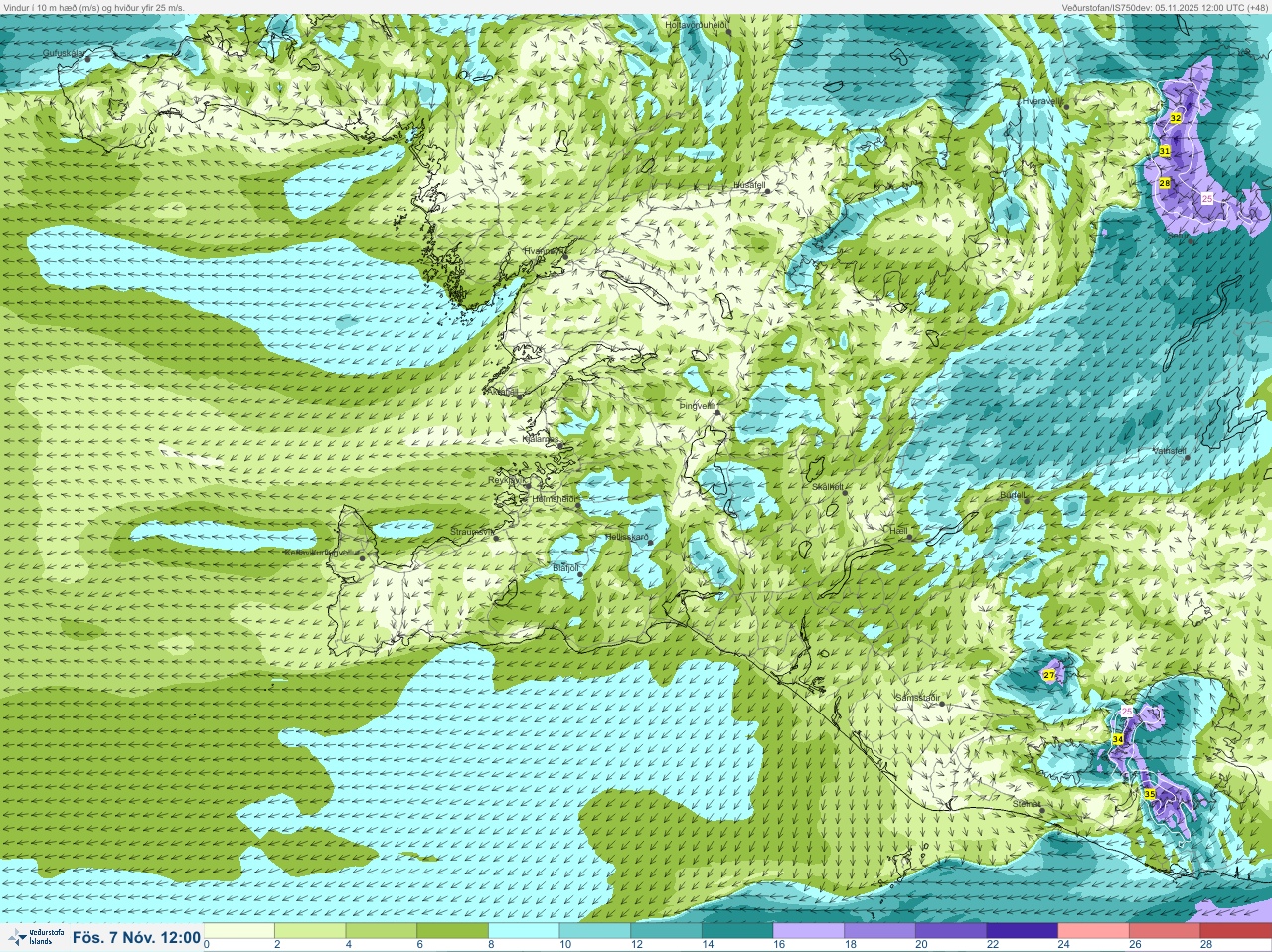The height and width of the screenshot is (952, 1272).
Task: Click the Vatnsfell station label
Action: [1169, 450]
